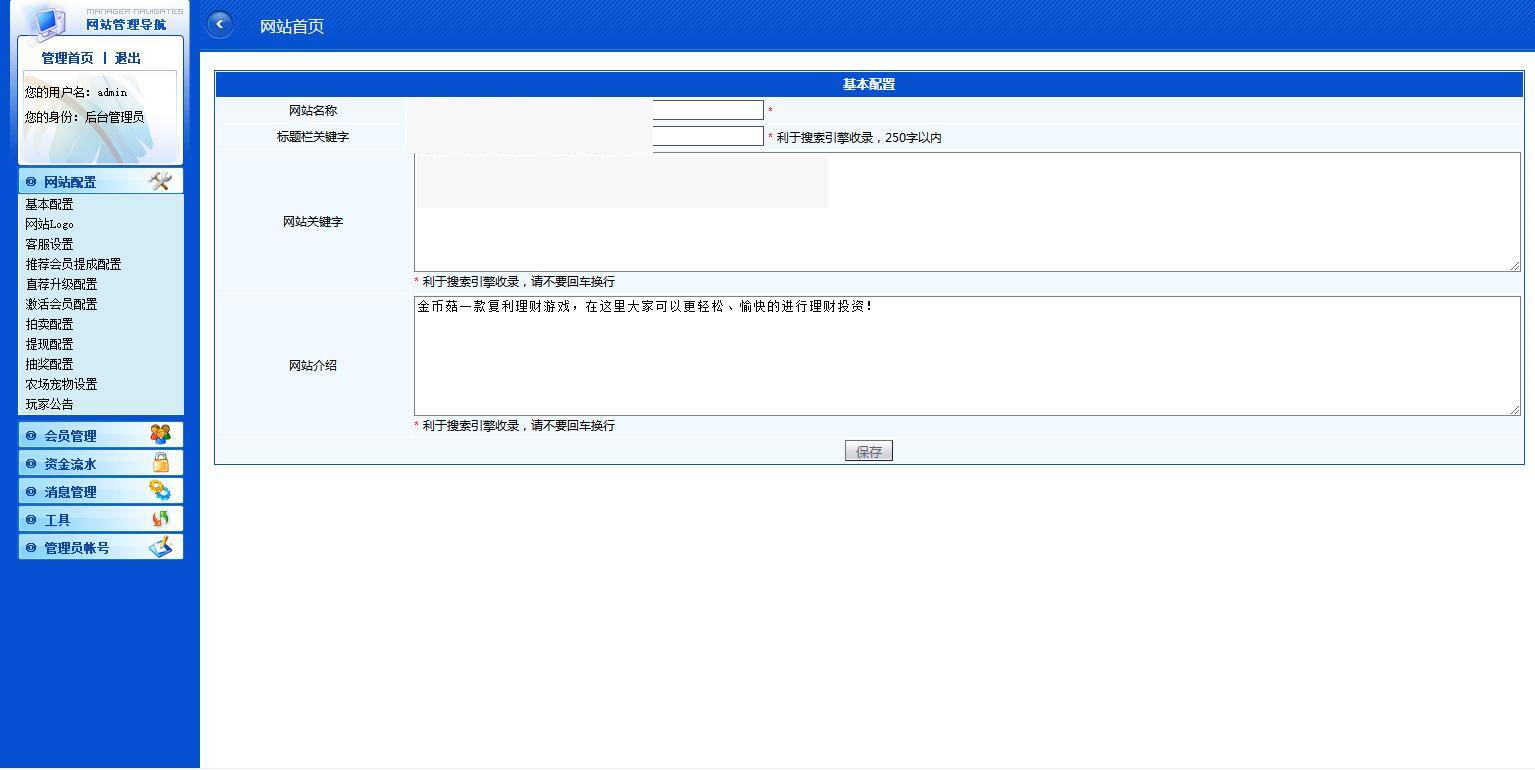Viewport: 1535px width, 770px height.
Task: Click the tools icon beside 网站配置
Action: pyautogui.click(x=160, y=181)
